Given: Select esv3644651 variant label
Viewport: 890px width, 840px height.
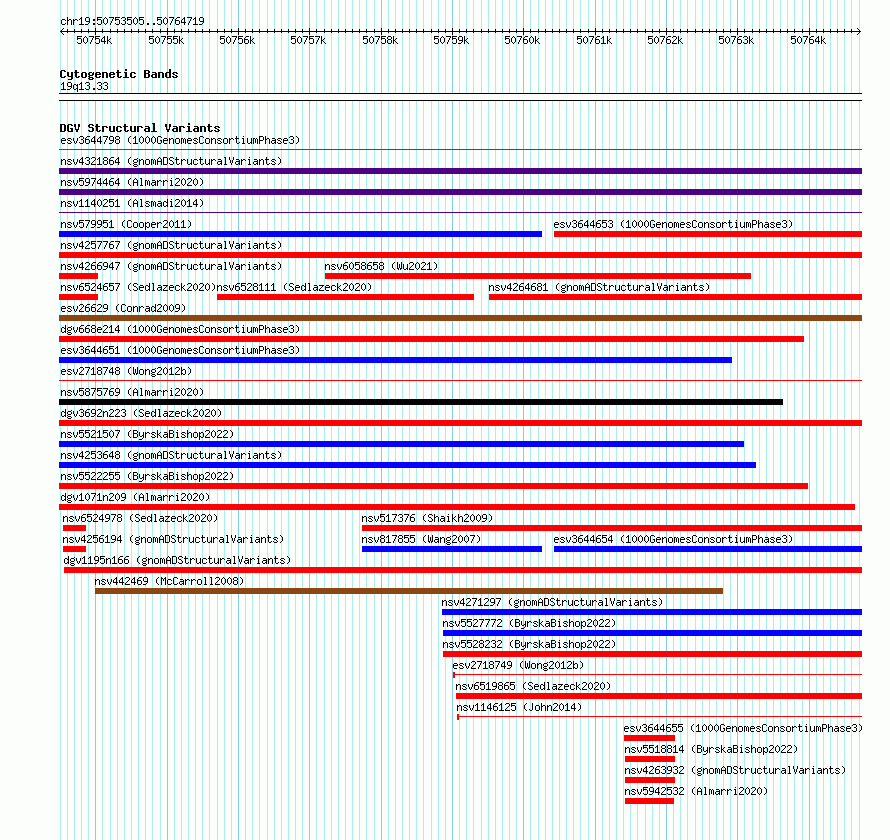Looking at the screenshot, I should tap(180, 350).
